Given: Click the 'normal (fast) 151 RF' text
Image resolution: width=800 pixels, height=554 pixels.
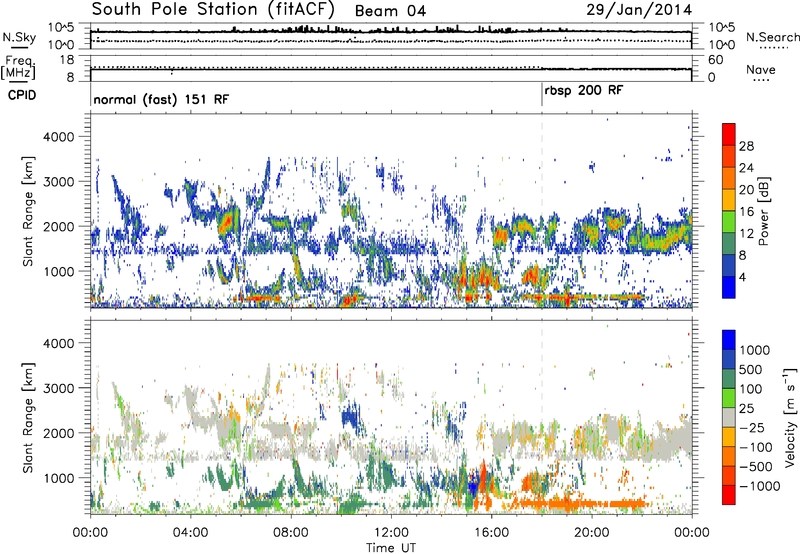Looking at the screenshot, I should pos(161,99).
